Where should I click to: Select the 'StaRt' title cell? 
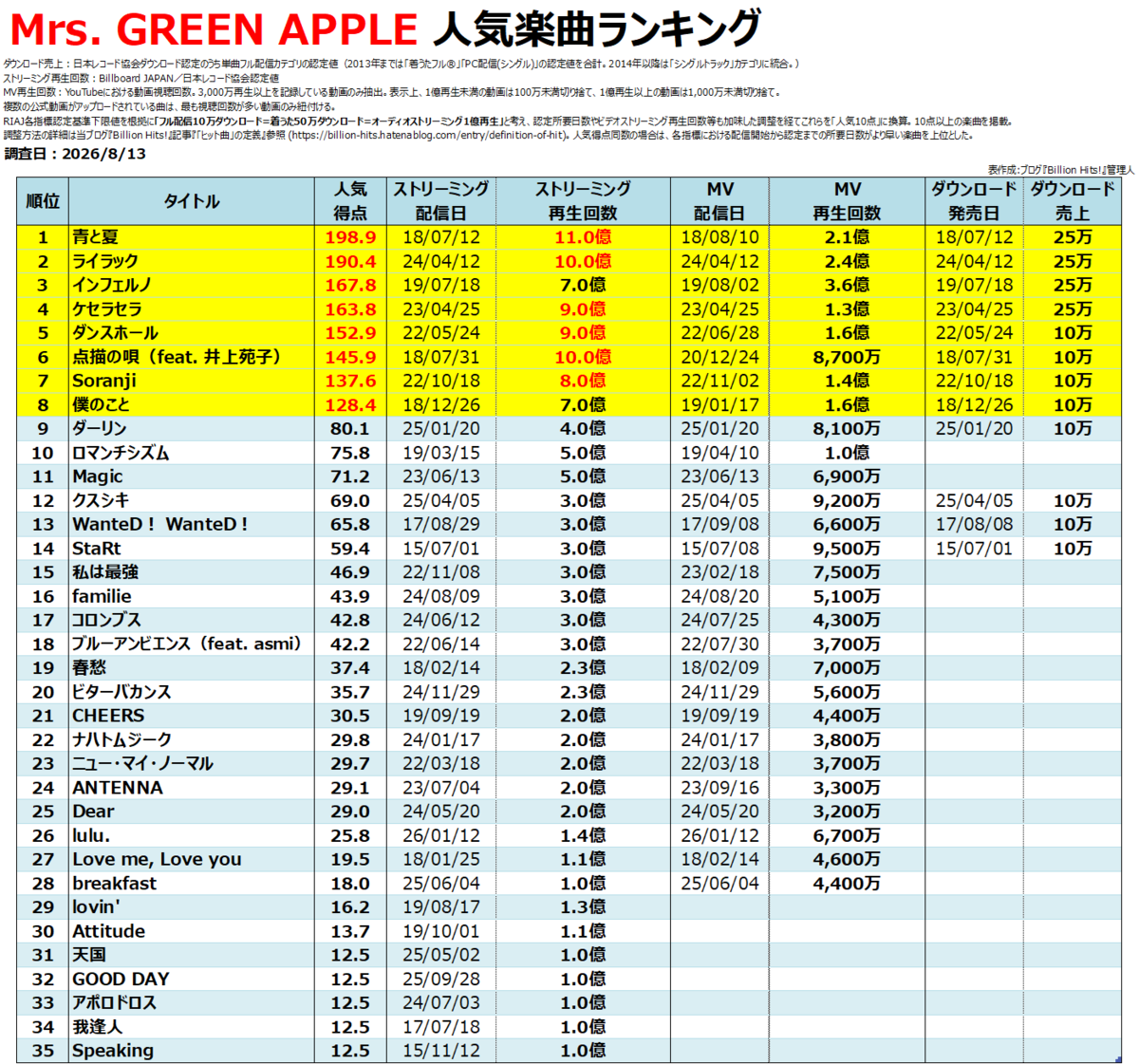pos(191,549)
